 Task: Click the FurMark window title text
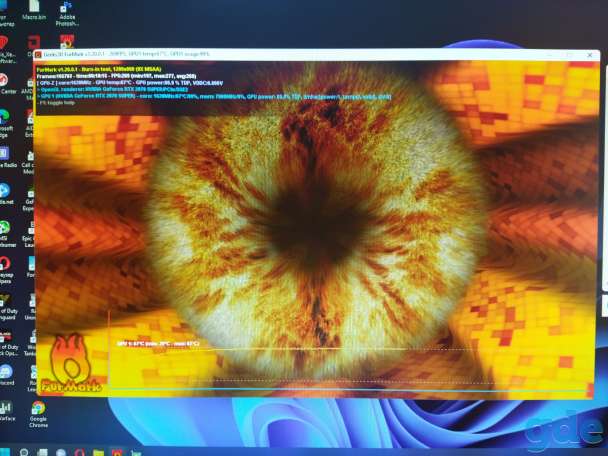click(126, 54)
